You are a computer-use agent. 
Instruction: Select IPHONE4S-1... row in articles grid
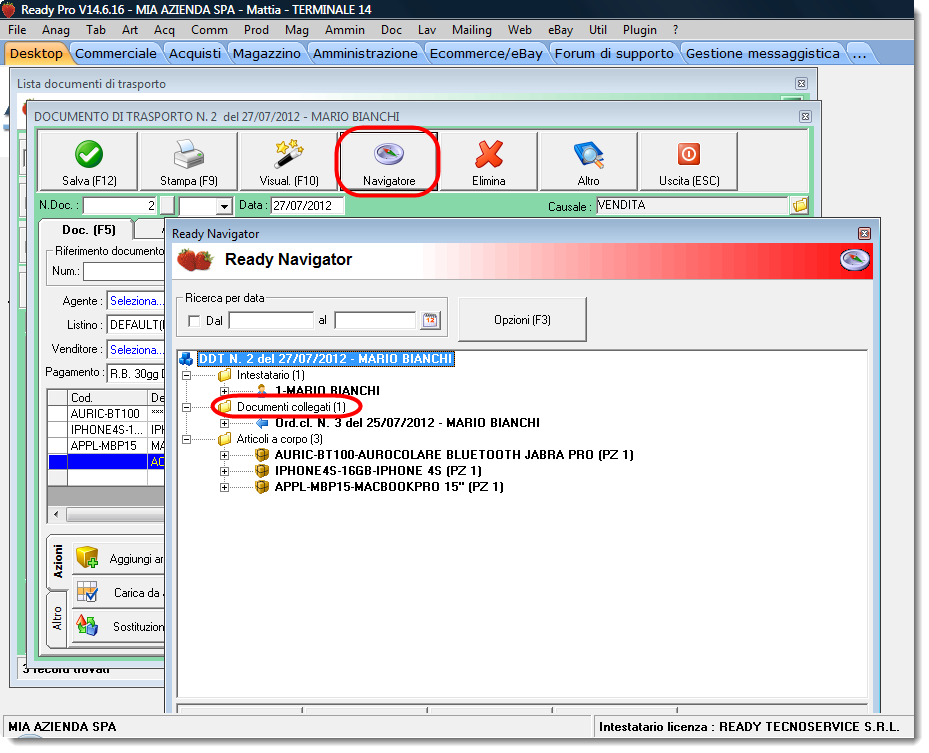pos(105,430)
